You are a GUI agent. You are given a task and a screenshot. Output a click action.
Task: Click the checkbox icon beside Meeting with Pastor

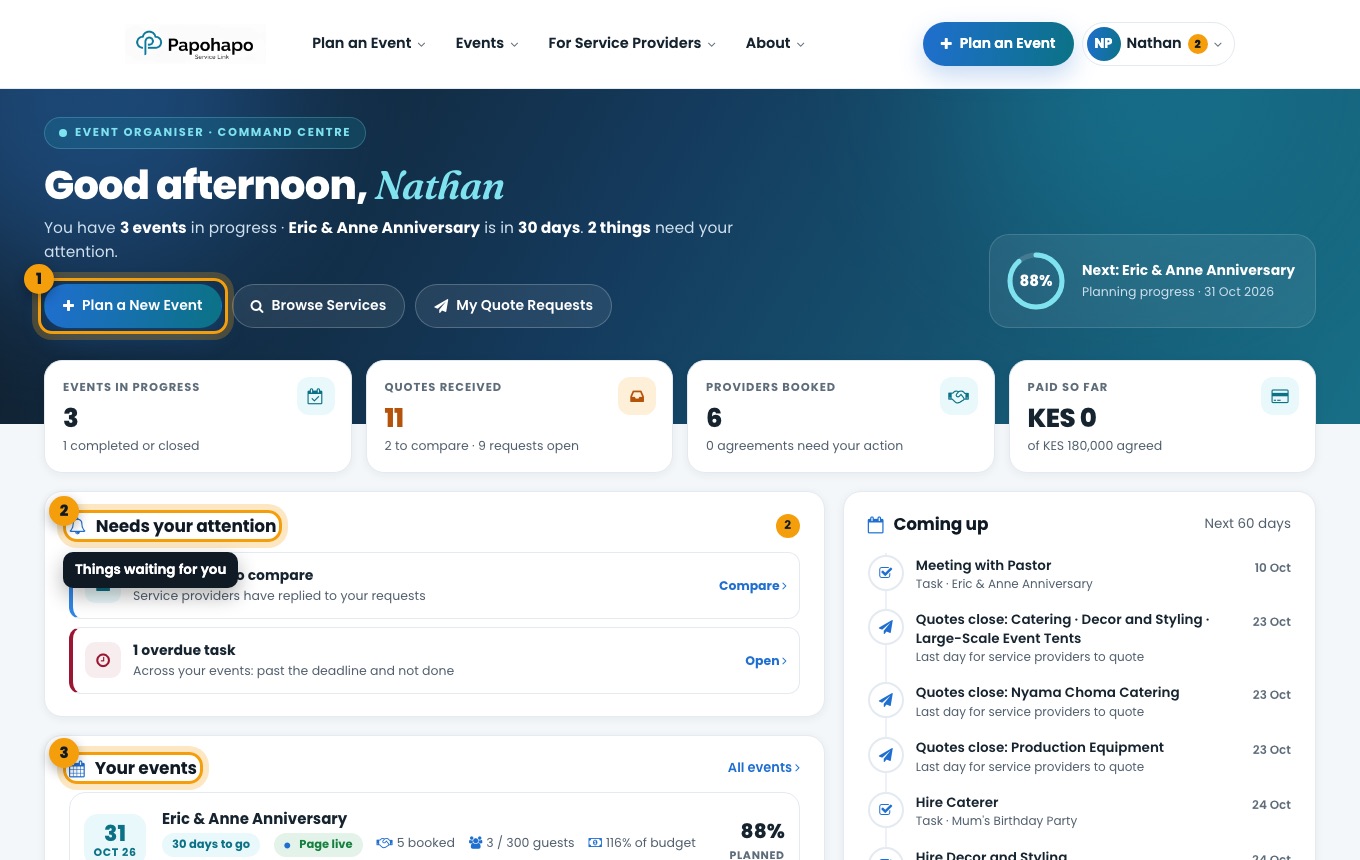pyautogui.click(x=885, y=573)
